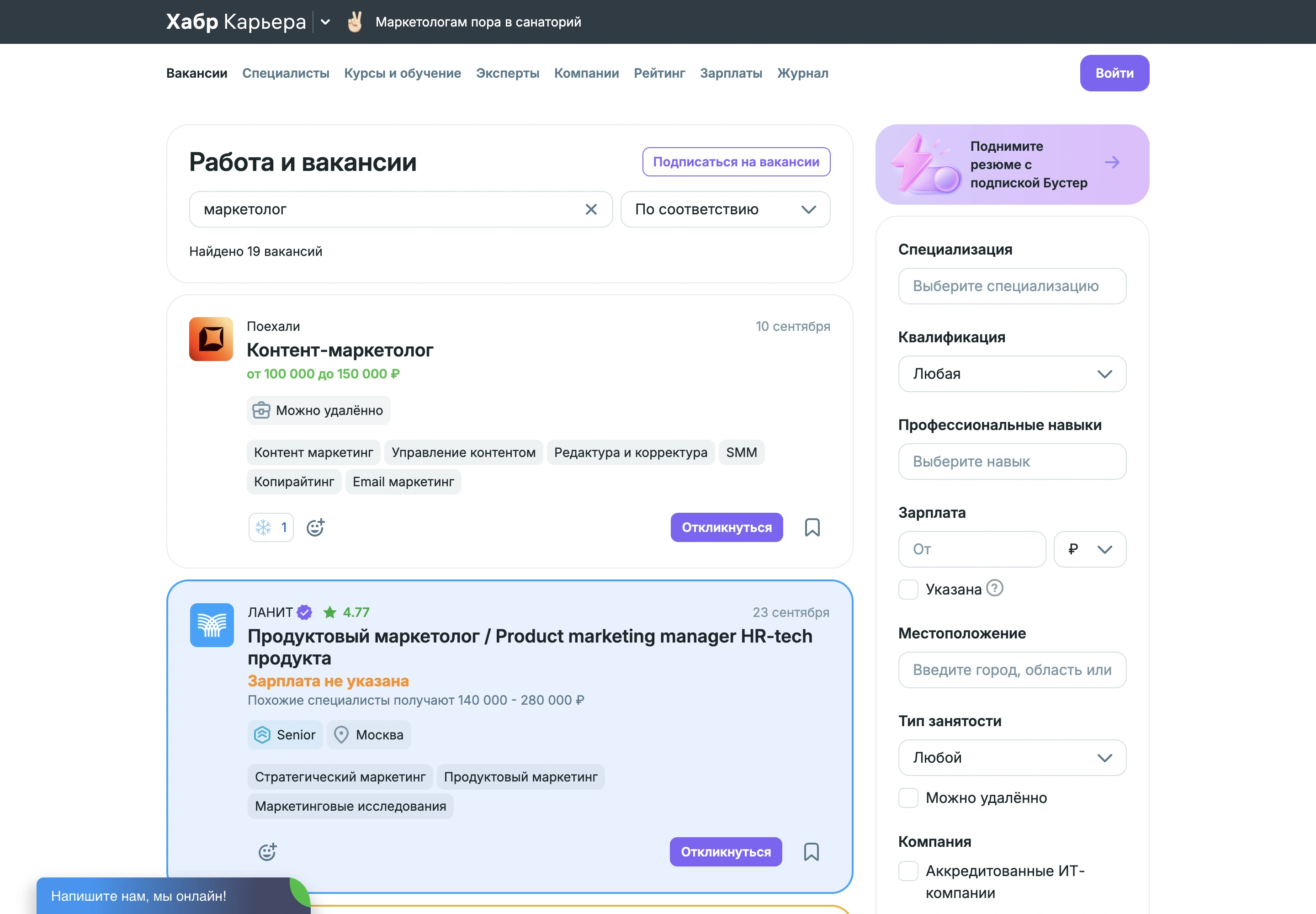Viewport: 1316px width, 914px height.
Task: Select the Контент маркетинг skill tag
Action: point(313,452)
